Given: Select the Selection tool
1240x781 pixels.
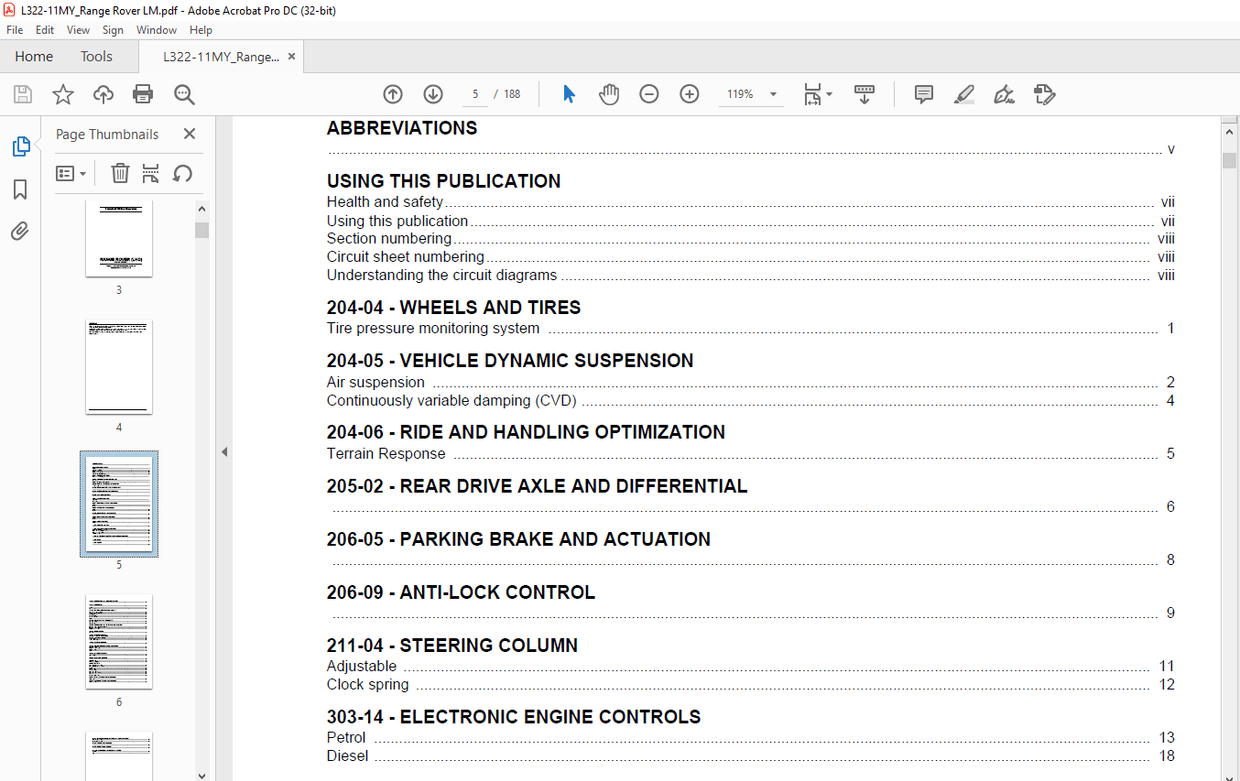Looking at the screenshot, I should click(x=568, y=93).
